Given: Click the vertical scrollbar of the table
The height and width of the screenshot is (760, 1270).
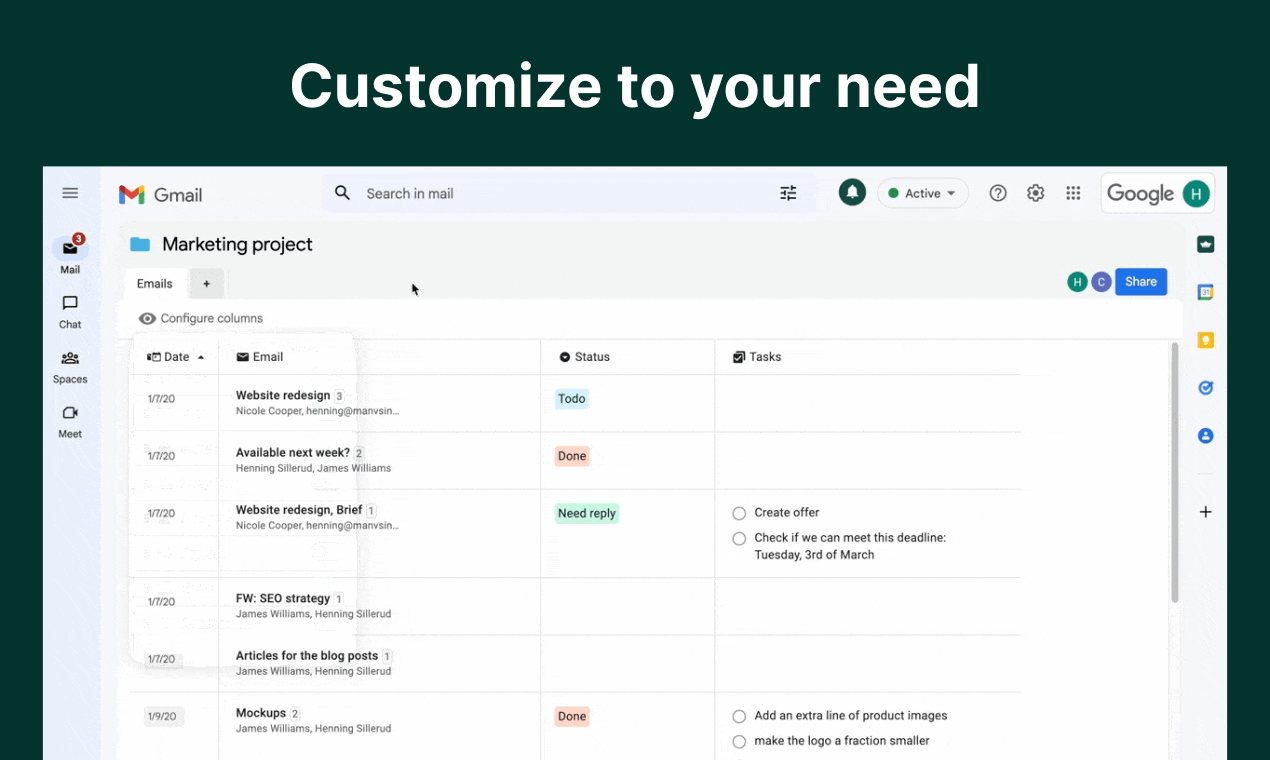Looking at the screenshot, I should coord(1174,472).
